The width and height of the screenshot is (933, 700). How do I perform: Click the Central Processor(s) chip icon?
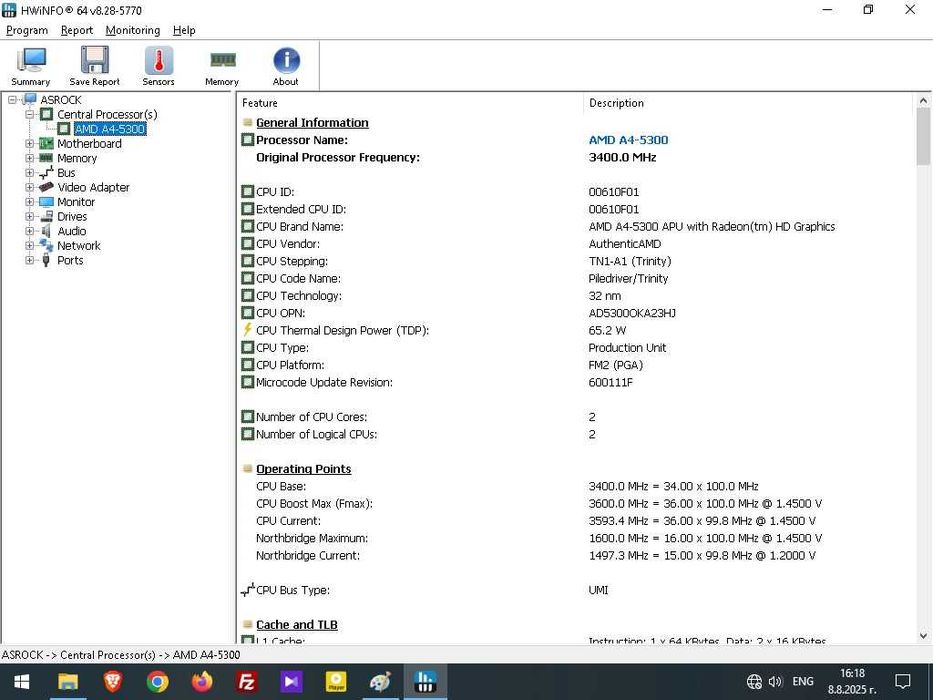[46, 114]
